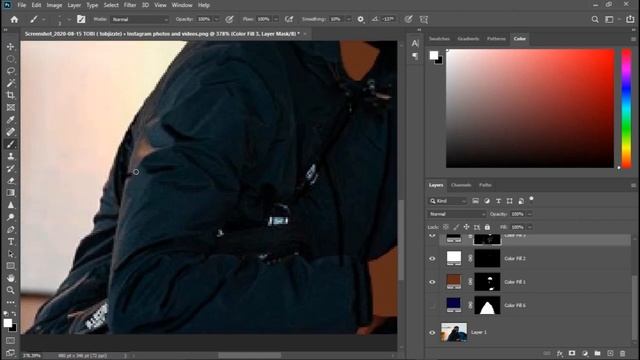The height and width of the screenshot is (360, 640).
Task: Open the Image menu
Action: coord(54,5)
